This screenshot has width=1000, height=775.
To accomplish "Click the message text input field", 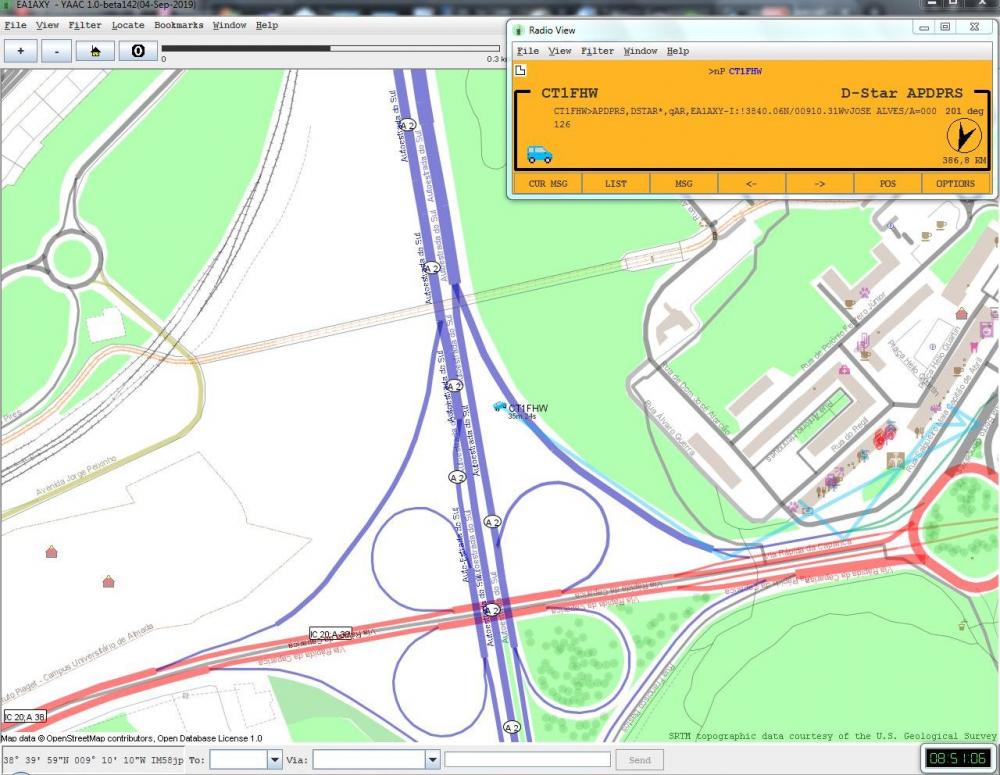I will pos(527,760).
